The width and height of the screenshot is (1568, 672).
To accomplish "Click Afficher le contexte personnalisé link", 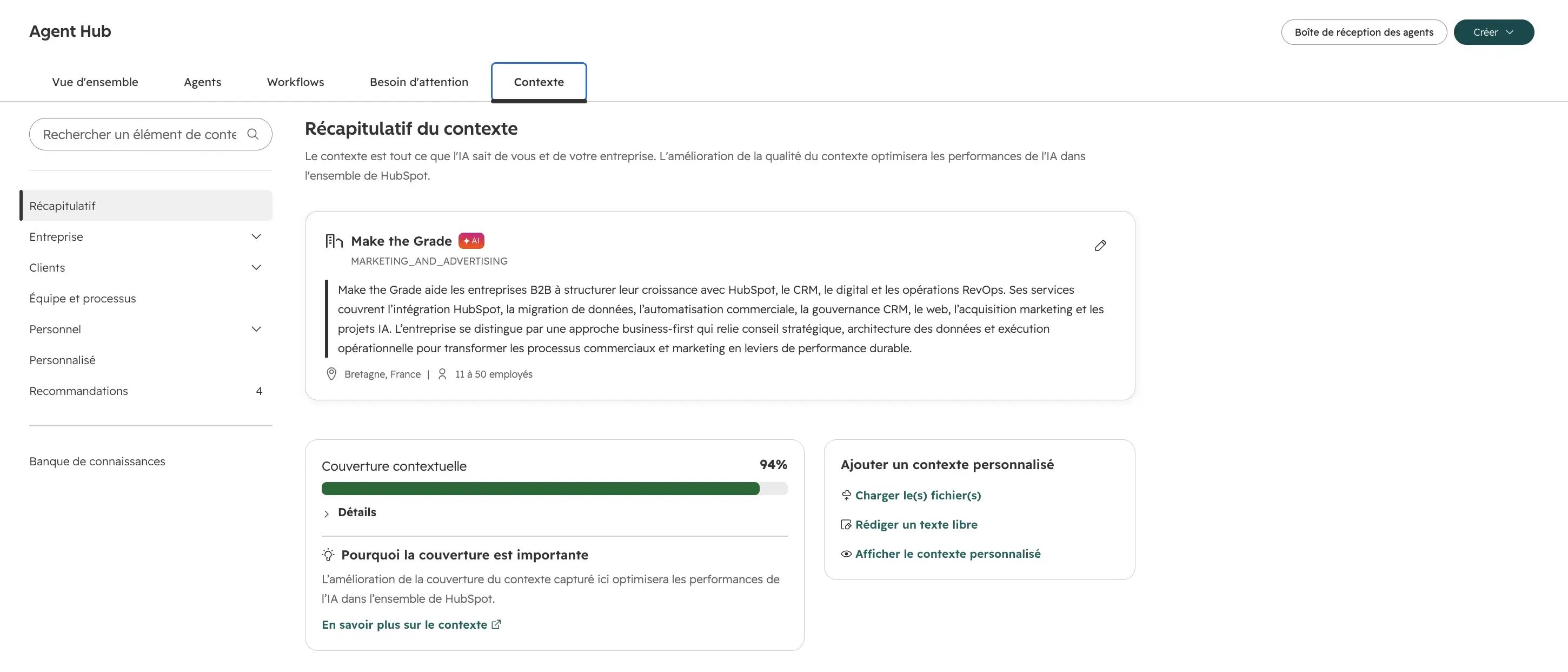I will pyautogui.click(x=948, y=554).
